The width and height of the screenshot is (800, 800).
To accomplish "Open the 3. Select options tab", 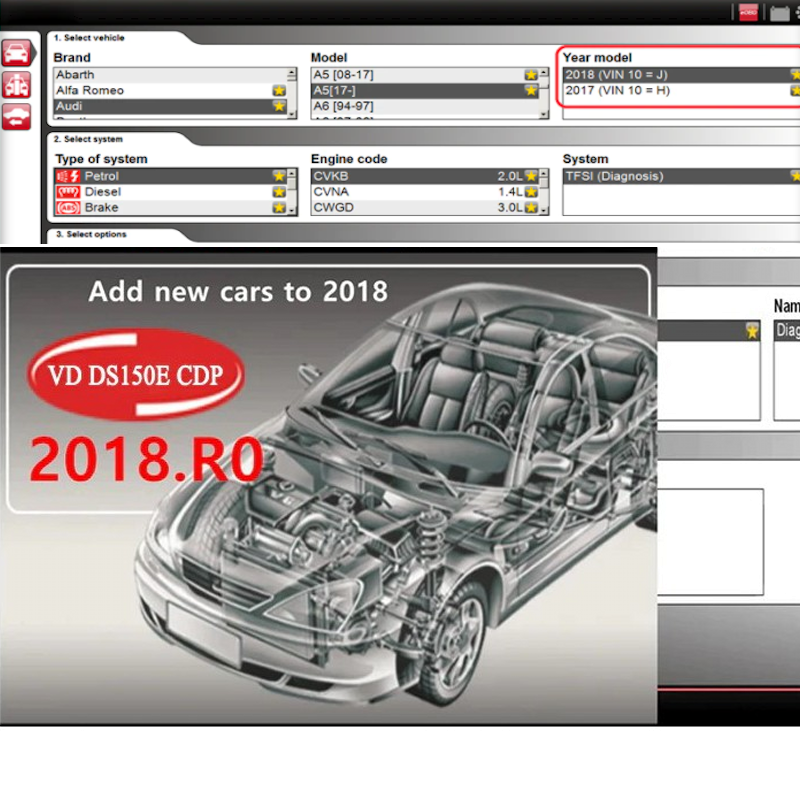I will pos(91,234).
